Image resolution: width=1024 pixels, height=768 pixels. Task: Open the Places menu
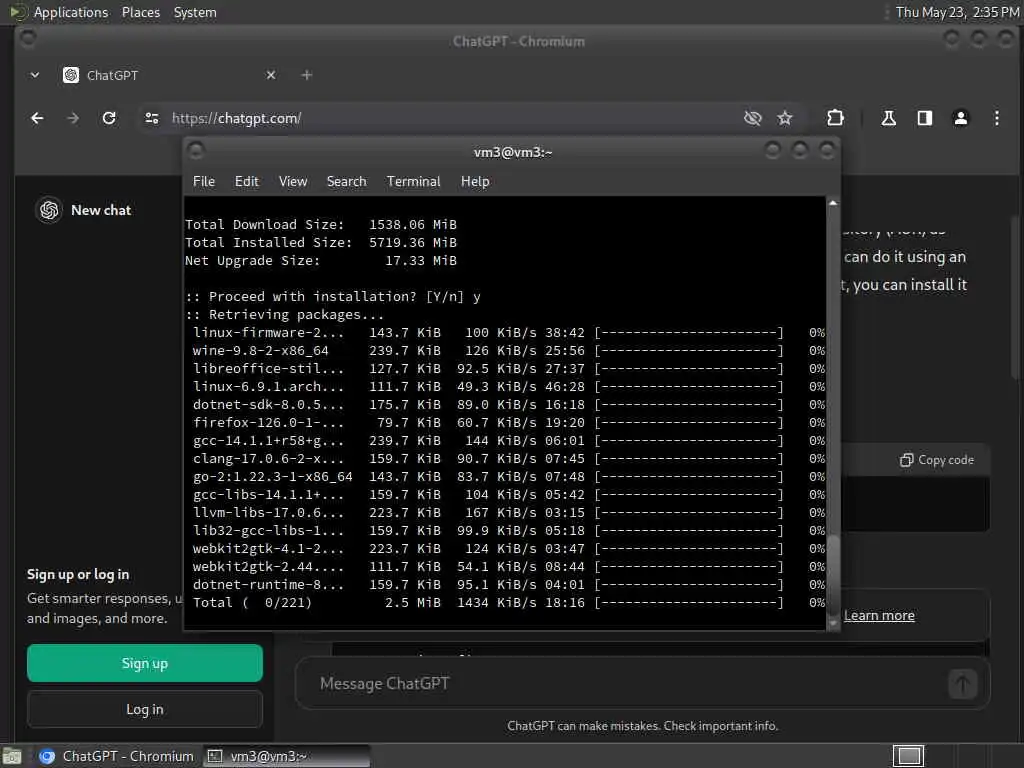point(141,12)
